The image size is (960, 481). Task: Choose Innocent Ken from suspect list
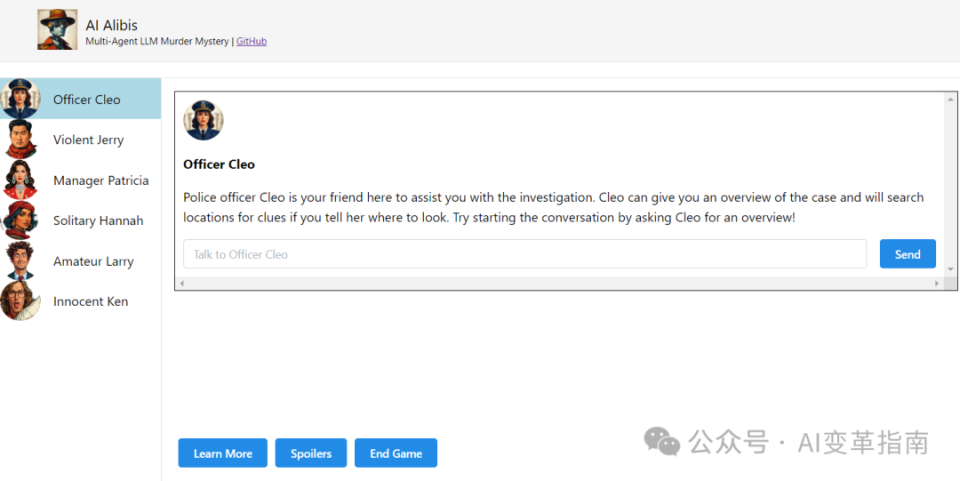[x=90, y=302]
